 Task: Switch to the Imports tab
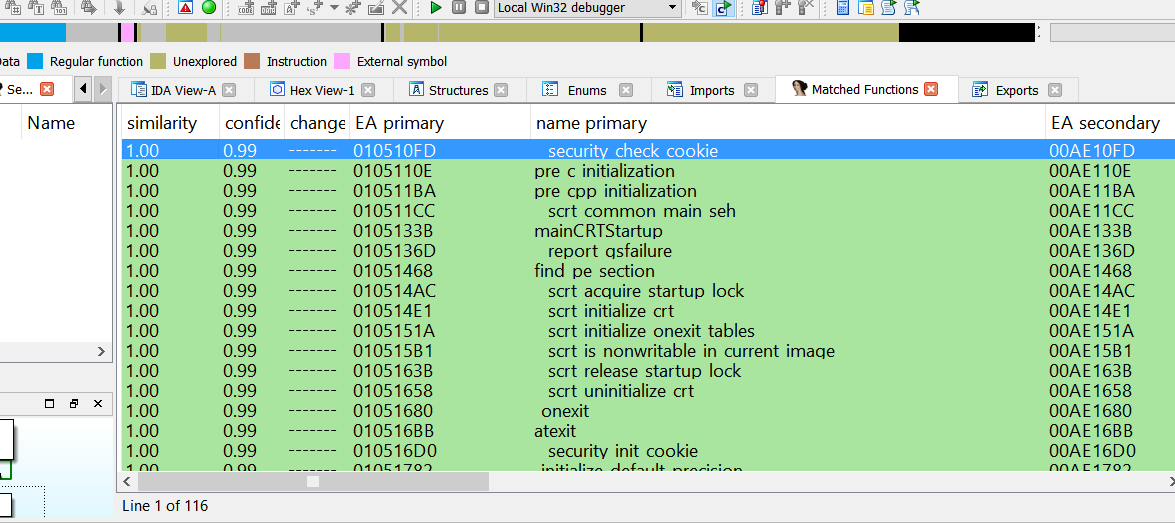(x=711, y=90)
